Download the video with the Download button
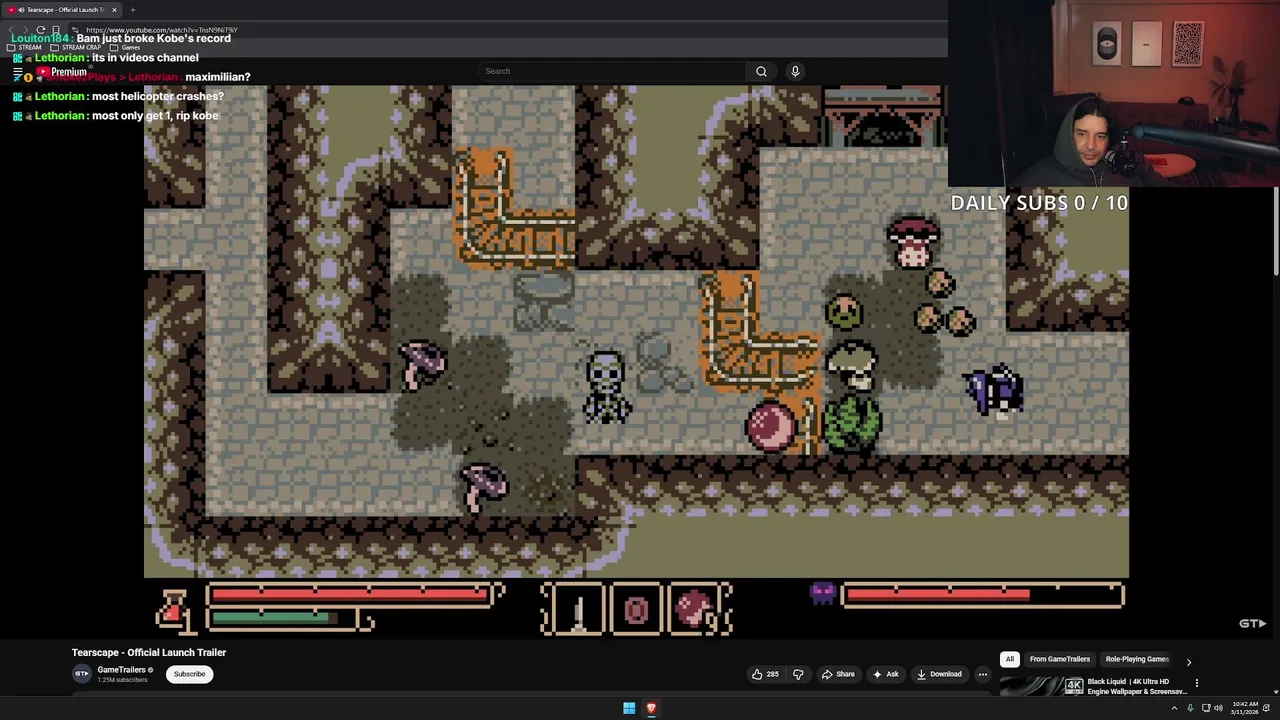Viewport: 1280px width, 720px height. [x=939, y=674]
